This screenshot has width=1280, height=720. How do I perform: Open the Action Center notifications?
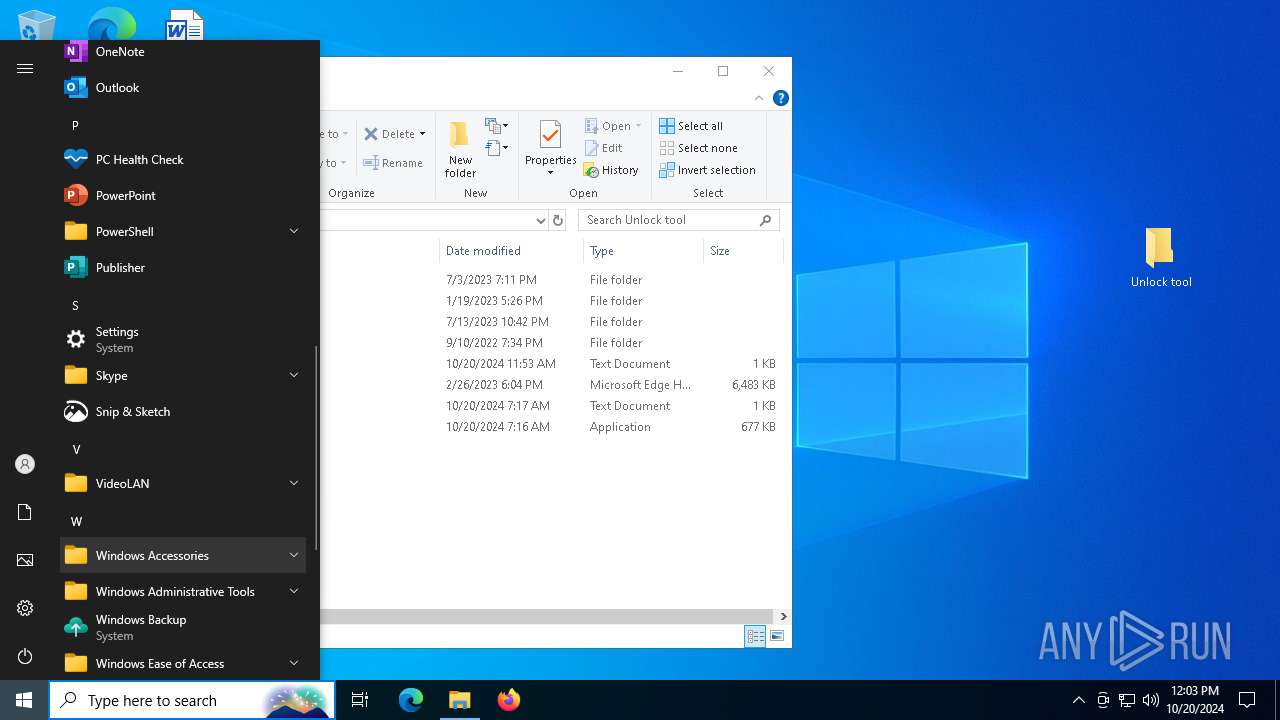pos(1247,700)
